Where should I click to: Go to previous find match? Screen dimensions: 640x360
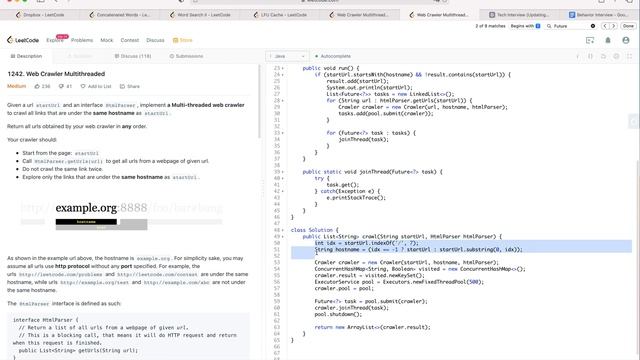point(605,26)
